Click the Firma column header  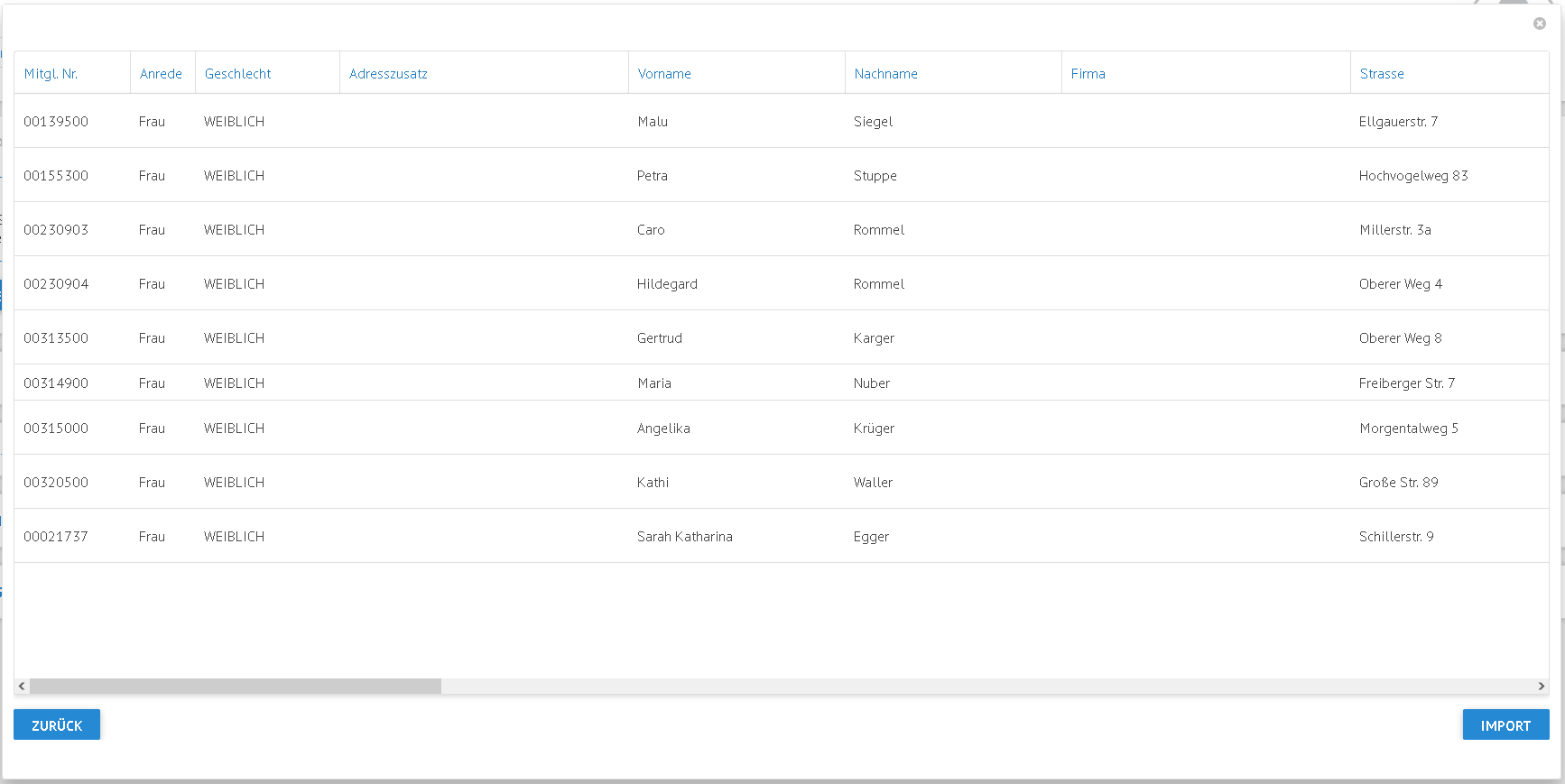tap(1088, 74)
